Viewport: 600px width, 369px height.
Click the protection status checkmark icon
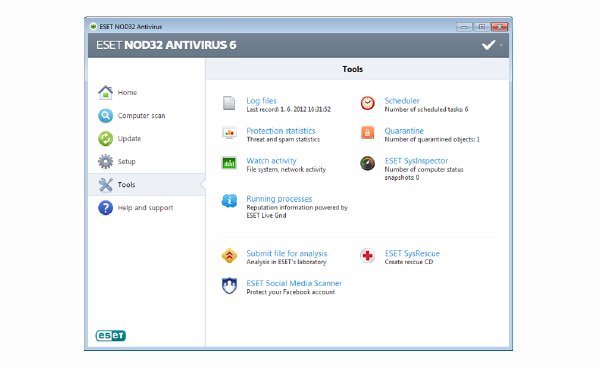[x=488, y=45]
